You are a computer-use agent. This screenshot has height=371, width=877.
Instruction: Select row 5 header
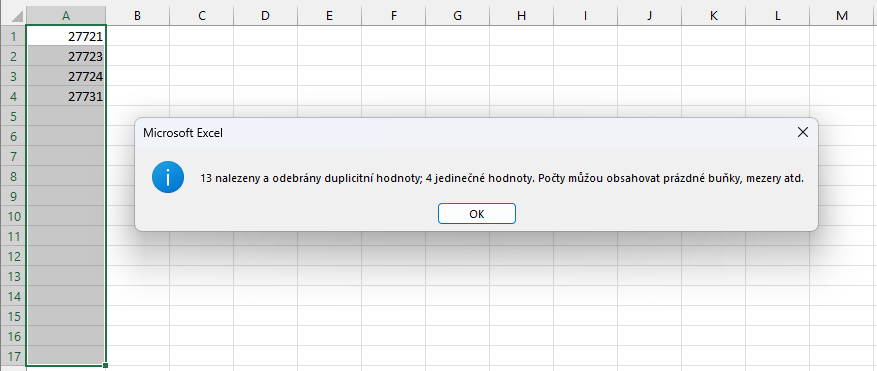click(13, 116)
